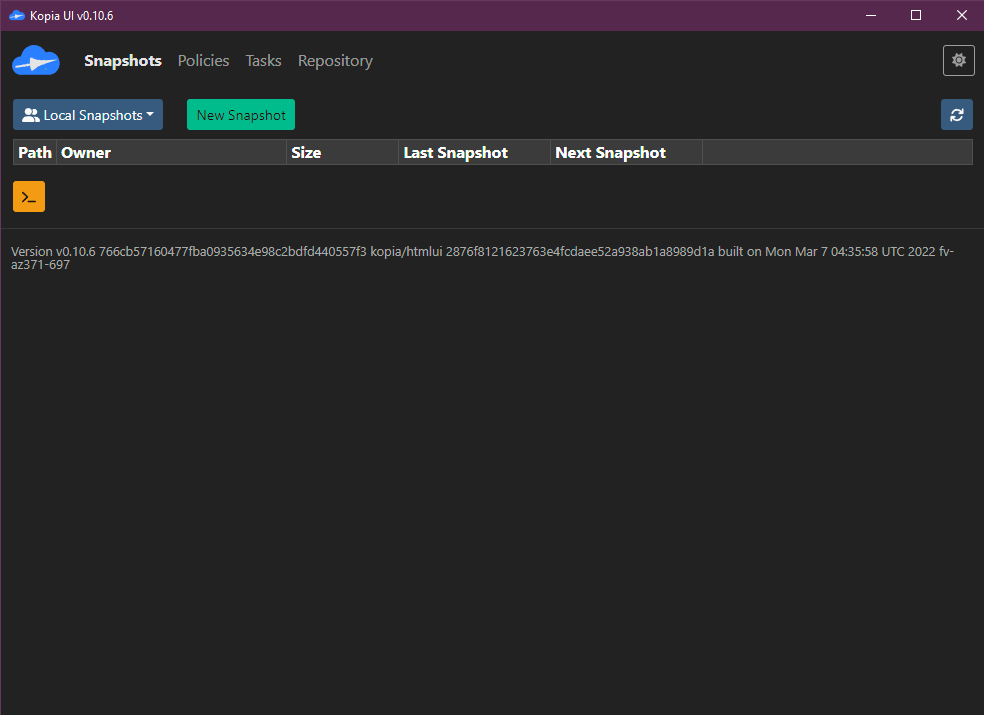
Task: Maximize the Kopia UI window
Action: (916, 15)
